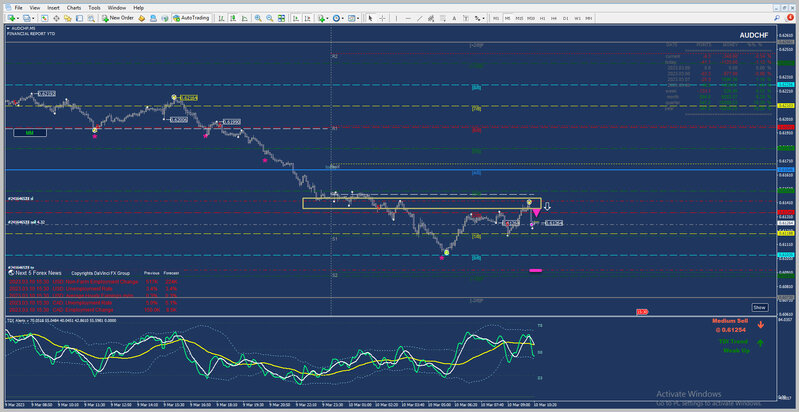
Task: Open the Strategy Tester magnifier icon
Action: pyautogui.click(x=91, y=18)
